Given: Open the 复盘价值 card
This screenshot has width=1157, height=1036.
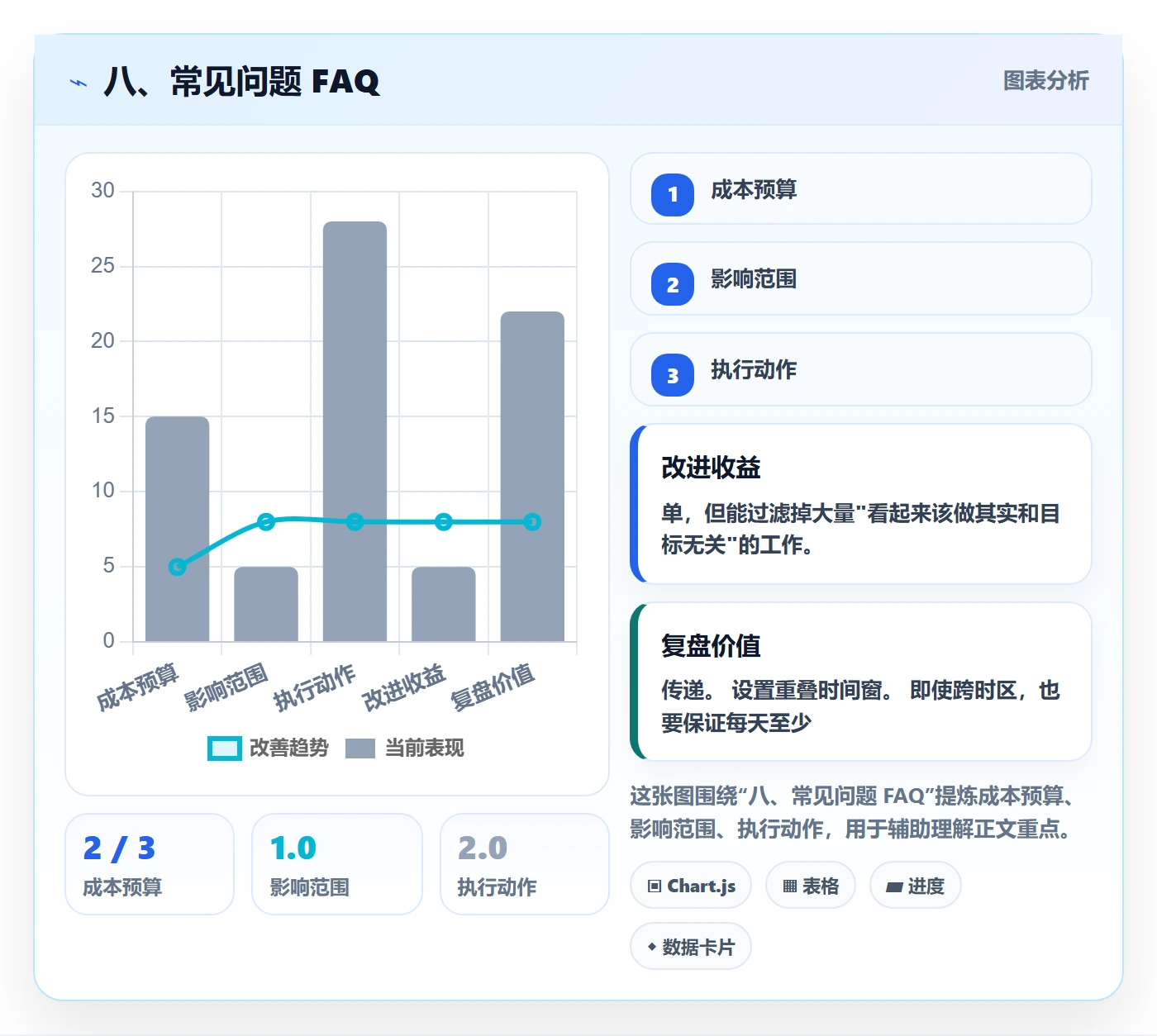Looking at the screenshot, I should [x=860, y=682].
